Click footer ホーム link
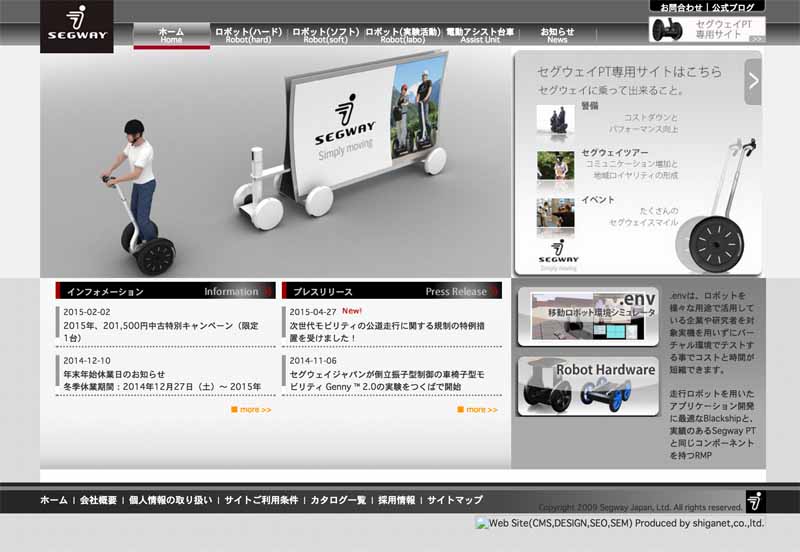The image size is (800, 552). point(54,500)
